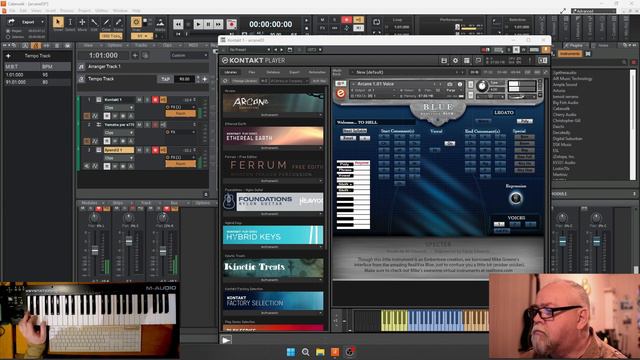Open the Export dropdown arrow
640x360 pixels.
42,22
